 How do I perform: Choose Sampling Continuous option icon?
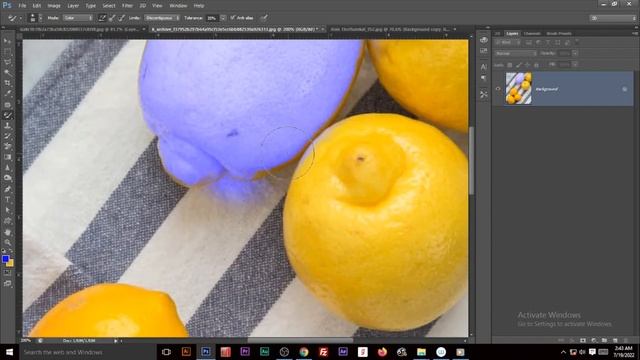[x=102, y=18]
